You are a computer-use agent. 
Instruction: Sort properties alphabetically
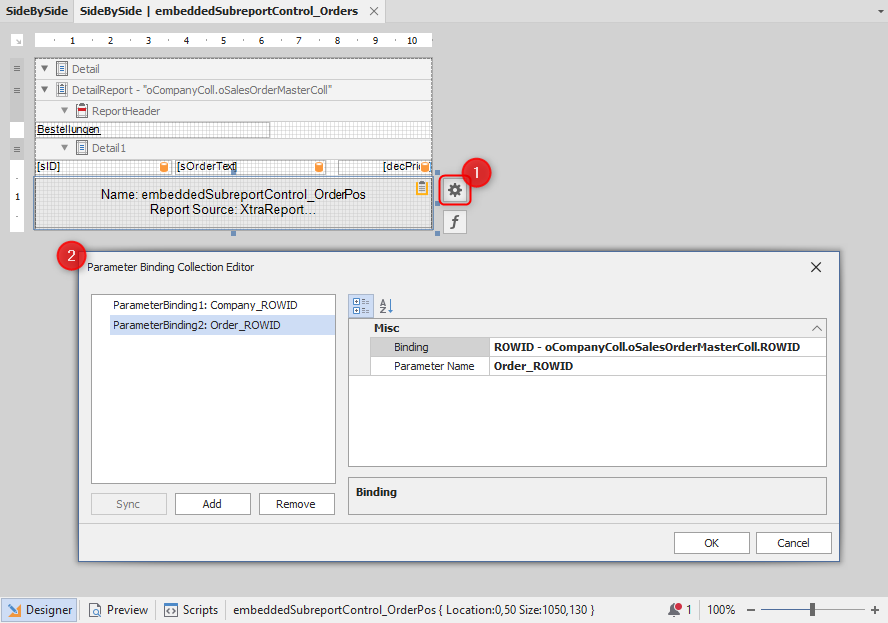point(386,306)
